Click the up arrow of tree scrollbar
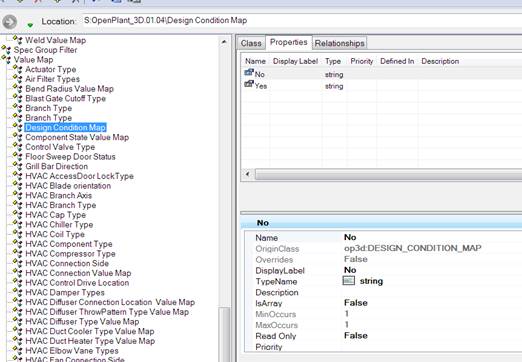This screenshot has width=522, height=362. coord(224,42)
